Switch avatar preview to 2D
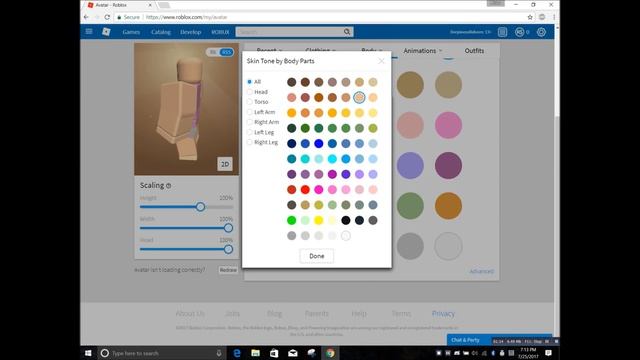 pyautogui.click(x=225, y=164)
